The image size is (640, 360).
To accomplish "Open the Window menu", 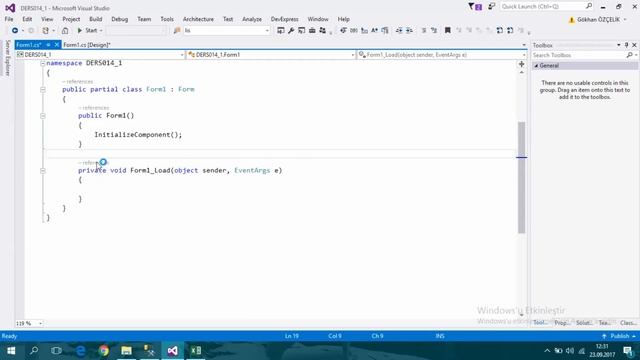I will click(318, 19).
